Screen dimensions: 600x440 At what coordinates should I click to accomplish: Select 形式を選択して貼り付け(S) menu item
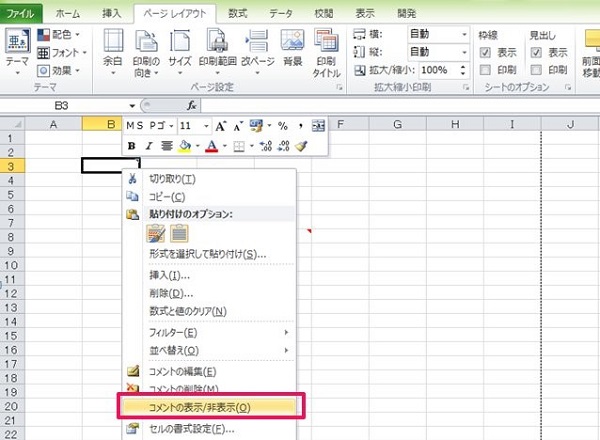209,254
